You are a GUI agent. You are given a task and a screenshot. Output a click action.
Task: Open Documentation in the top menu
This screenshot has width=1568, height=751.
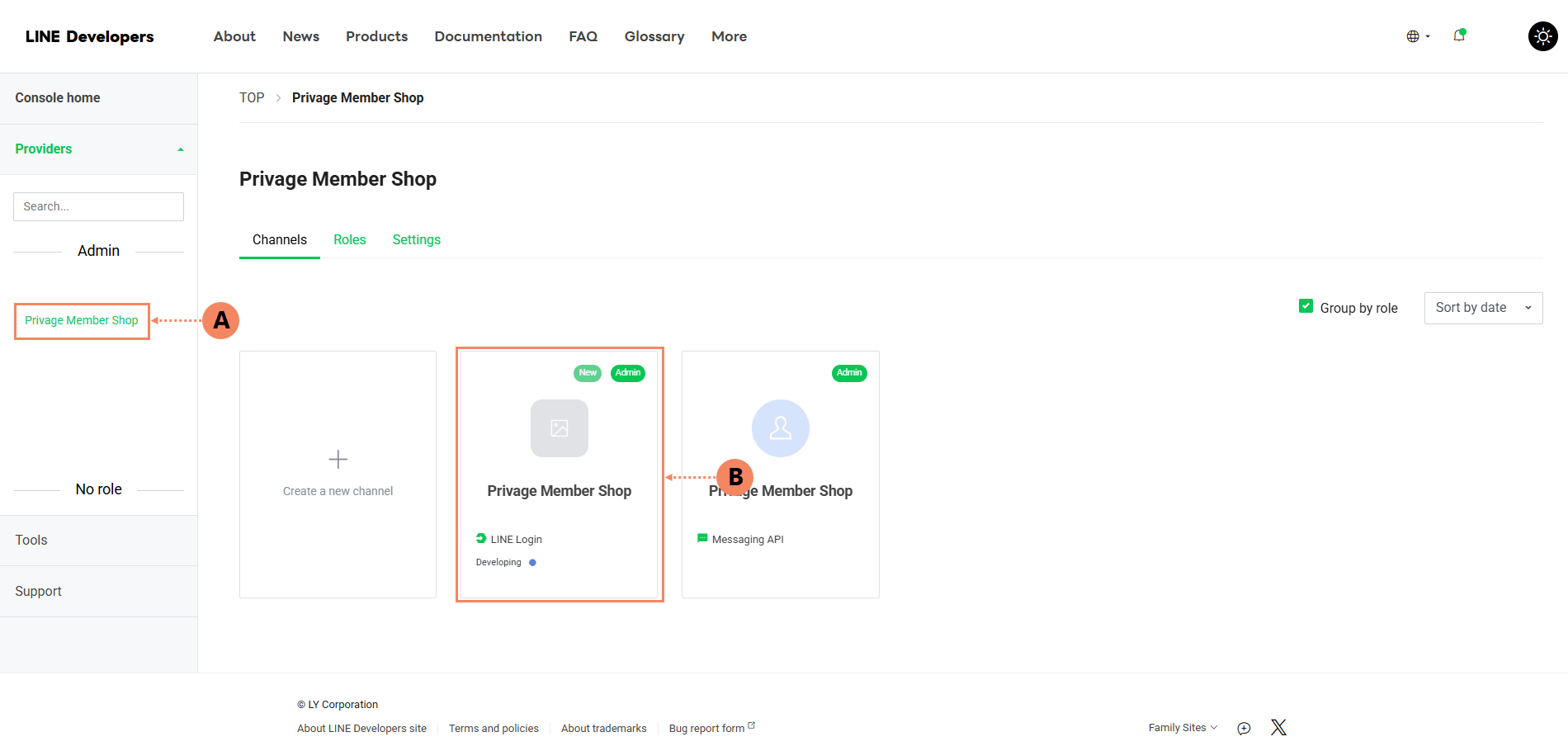[x=488, y=36]
